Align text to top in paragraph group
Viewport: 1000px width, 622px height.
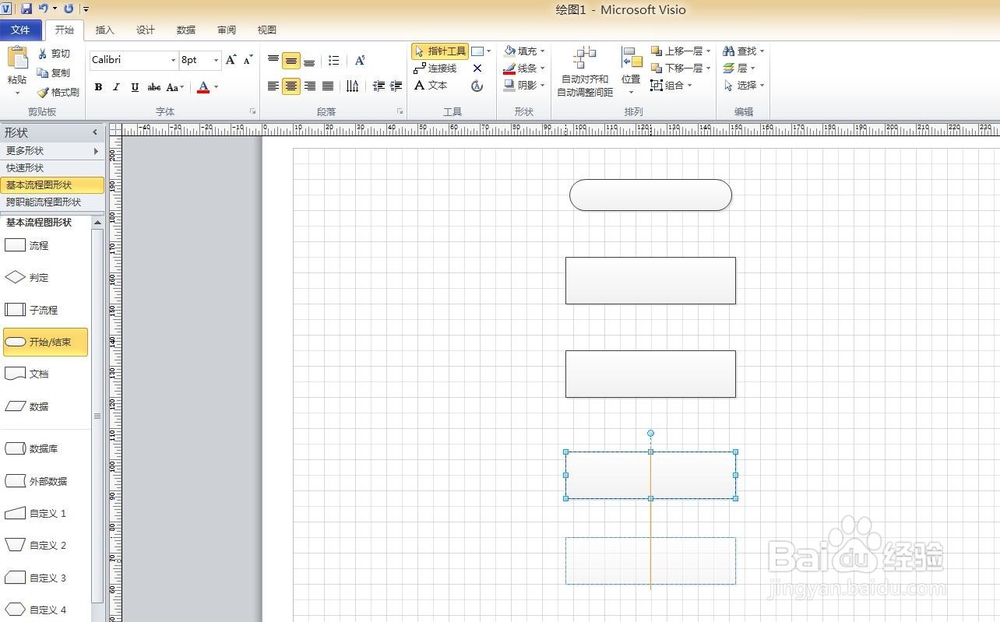point(273,60)
